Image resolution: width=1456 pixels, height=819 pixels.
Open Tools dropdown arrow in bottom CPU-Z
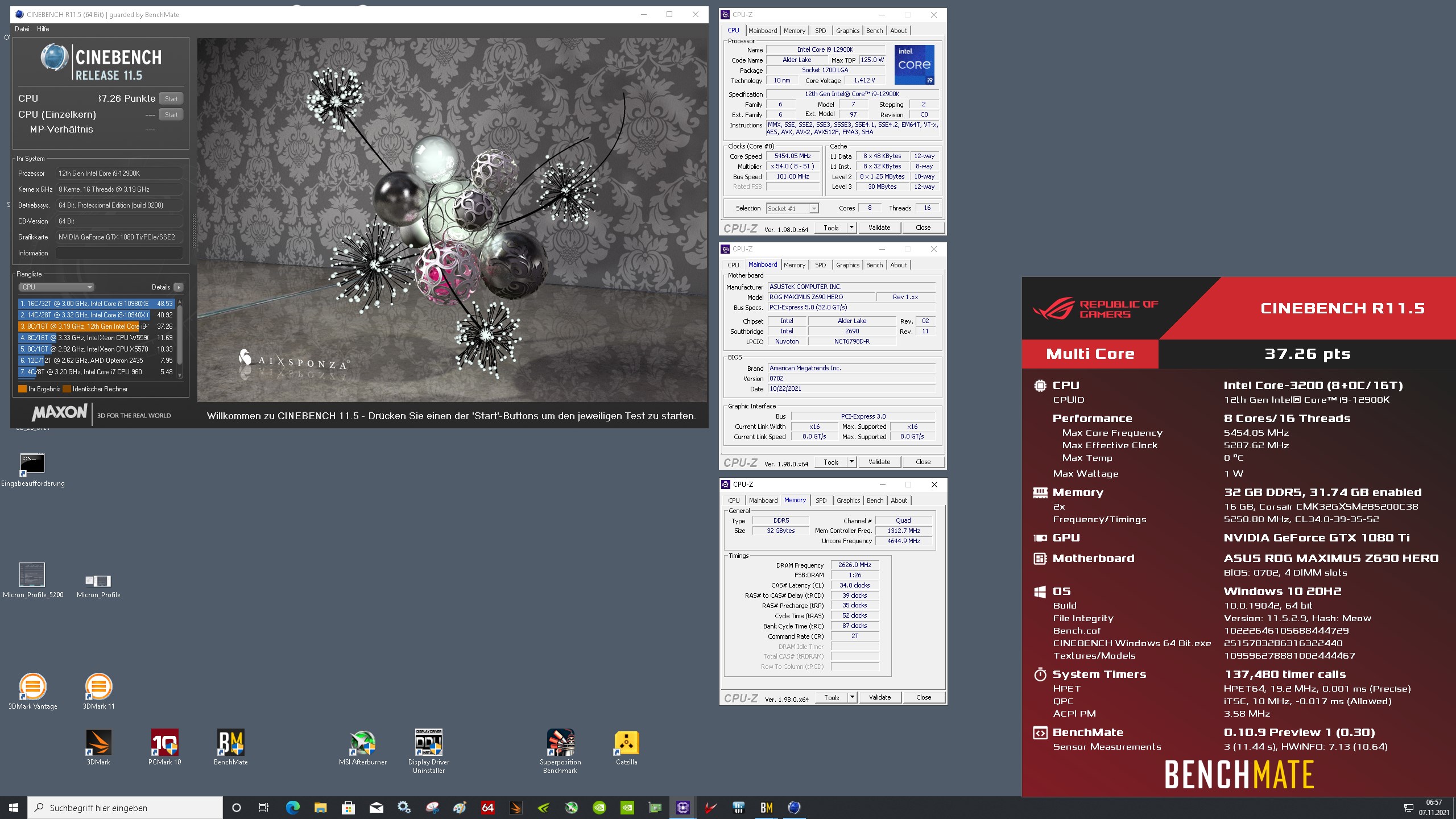point(852,697)
